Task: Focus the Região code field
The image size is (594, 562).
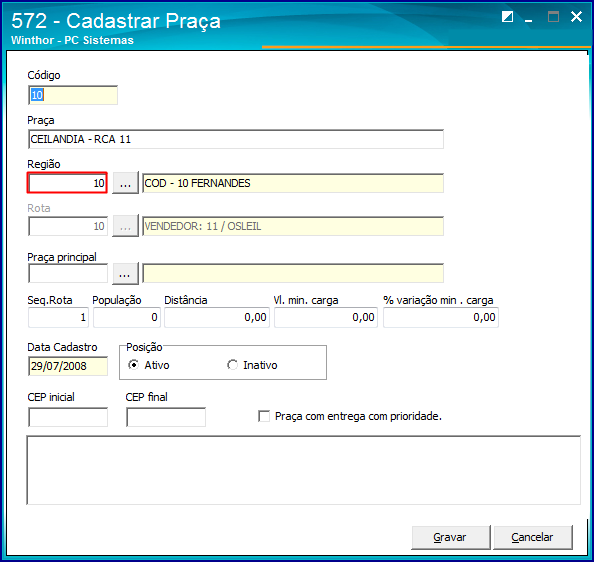Action: [x=67, y=183]
